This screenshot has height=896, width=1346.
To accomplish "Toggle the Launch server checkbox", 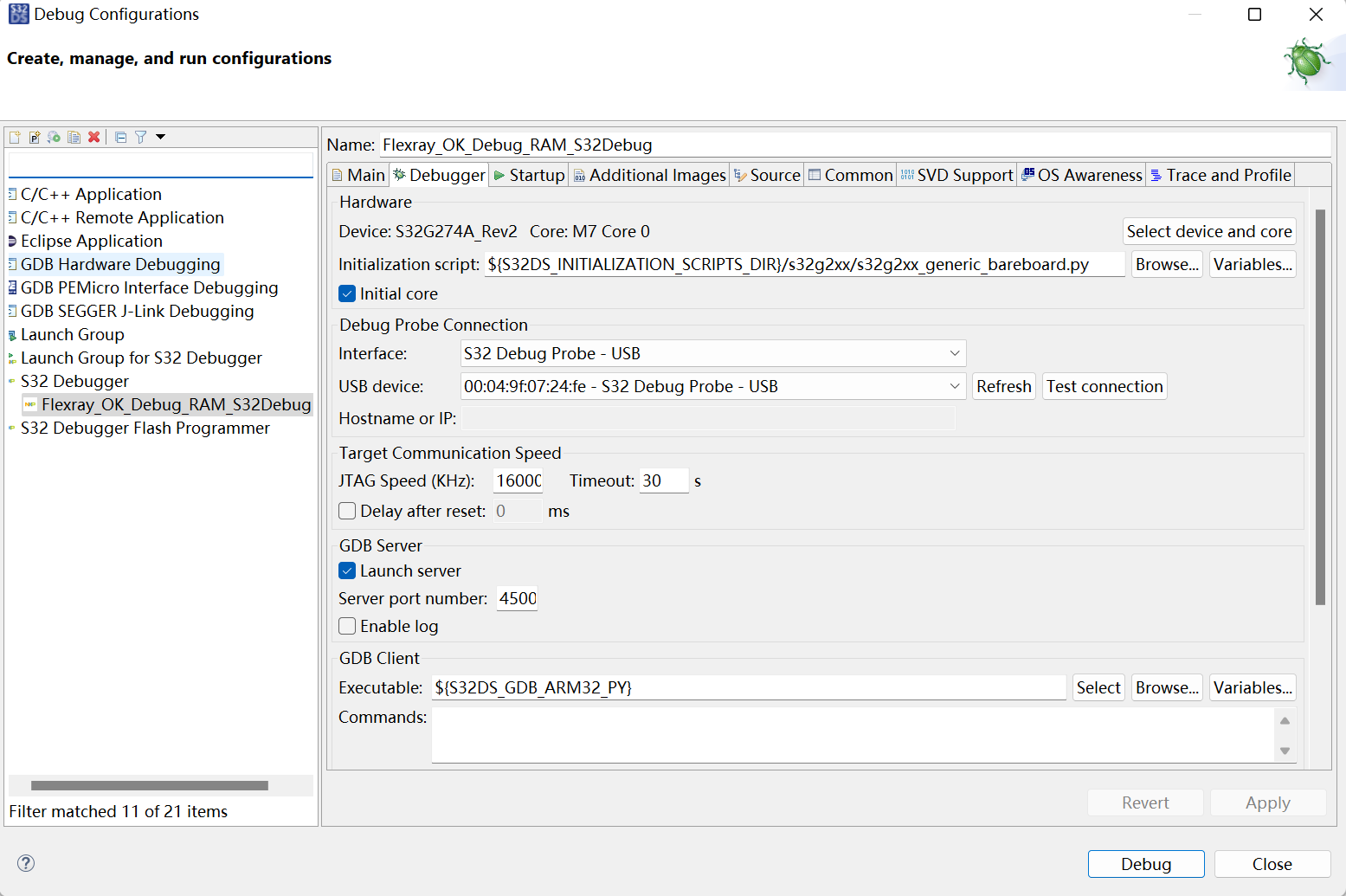I will point(347,570).
